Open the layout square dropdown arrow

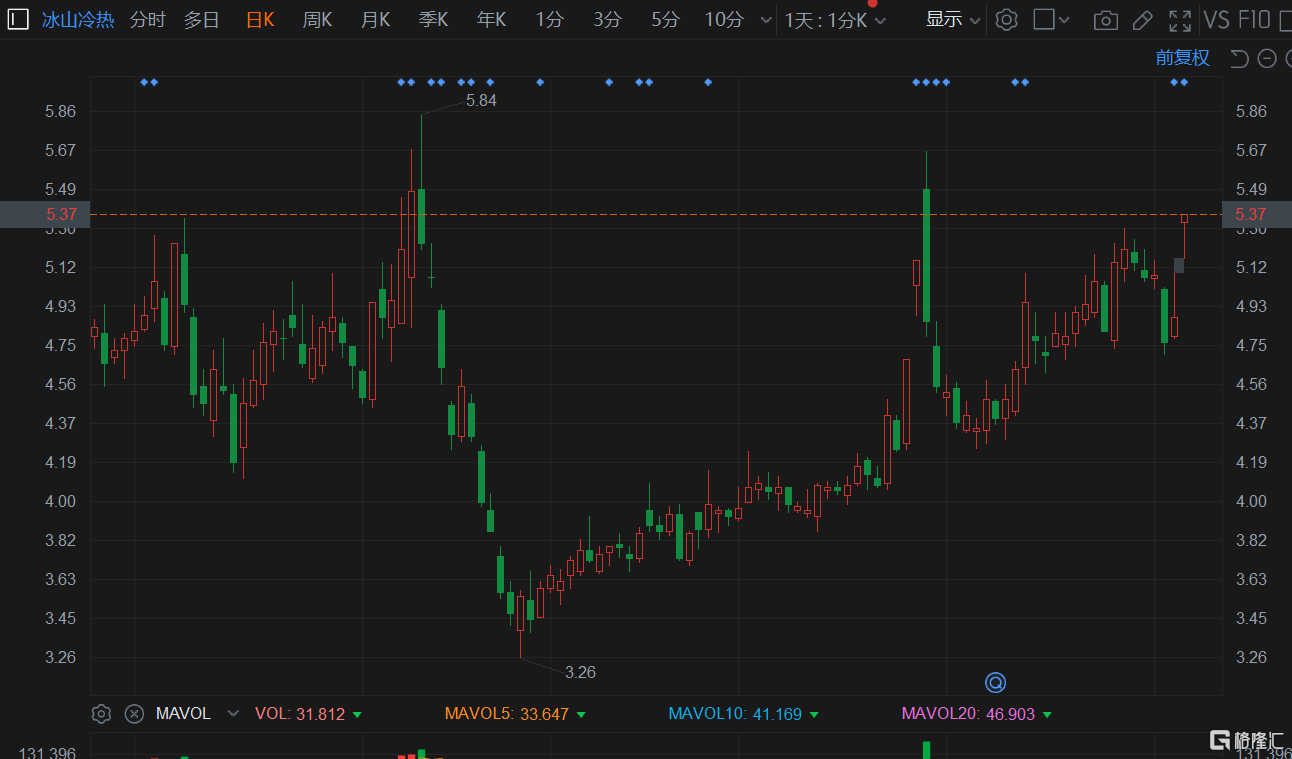click(x=1063, y=20)
